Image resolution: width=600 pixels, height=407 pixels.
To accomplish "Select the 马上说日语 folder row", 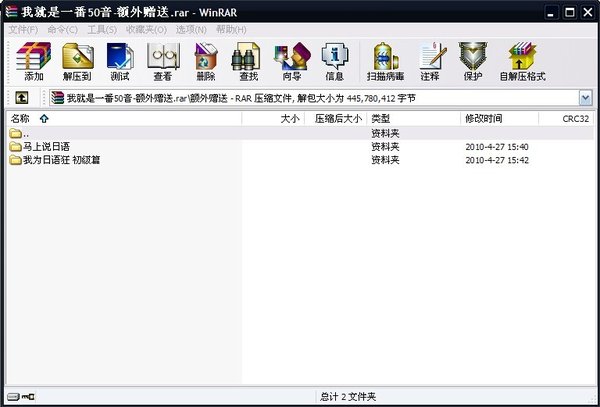I will [x=299, y=147].
